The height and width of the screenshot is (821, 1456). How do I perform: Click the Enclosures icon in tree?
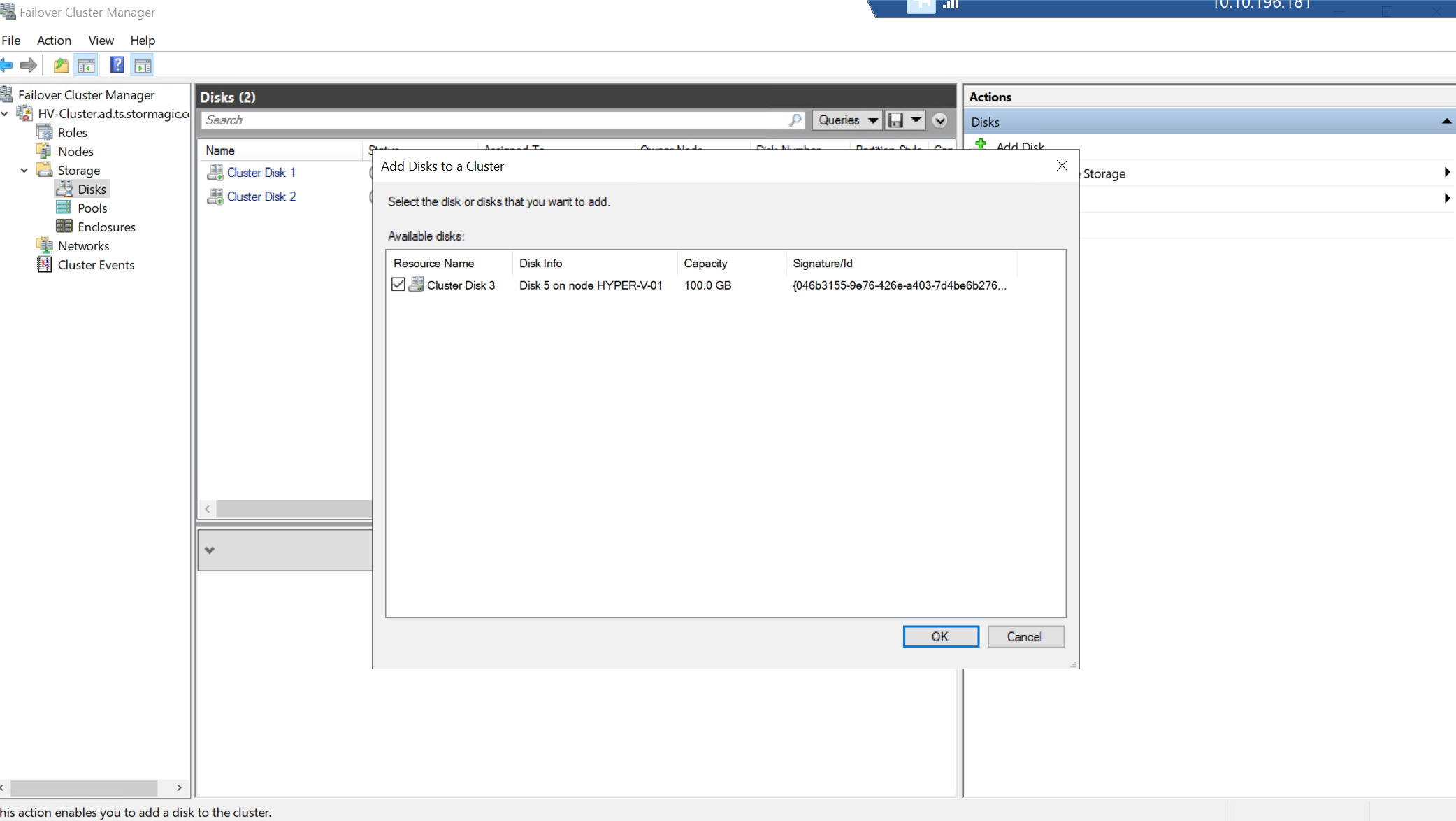coord(64,227)
